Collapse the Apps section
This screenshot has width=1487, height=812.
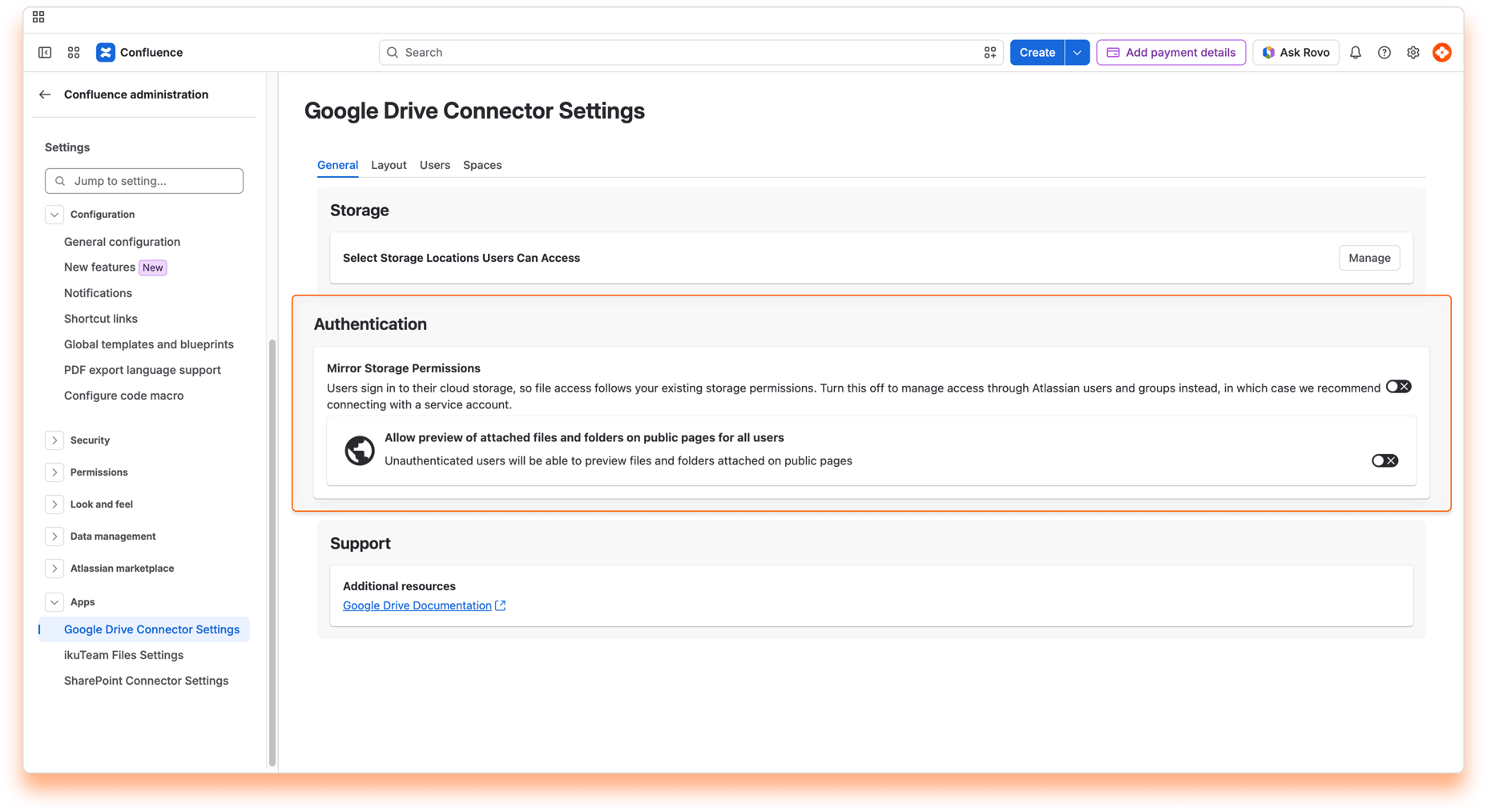click(54, 602)
